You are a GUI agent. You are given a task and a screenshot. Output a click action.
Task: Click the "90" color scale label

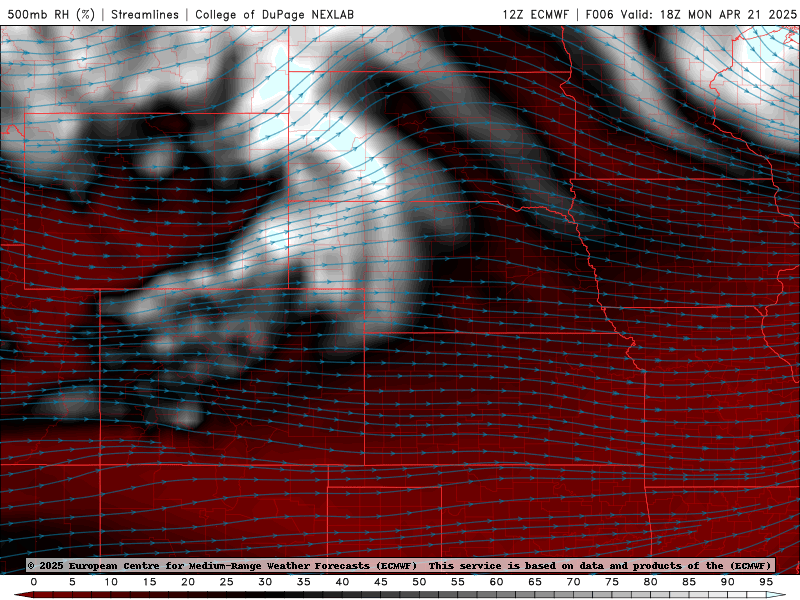[728, 582]
